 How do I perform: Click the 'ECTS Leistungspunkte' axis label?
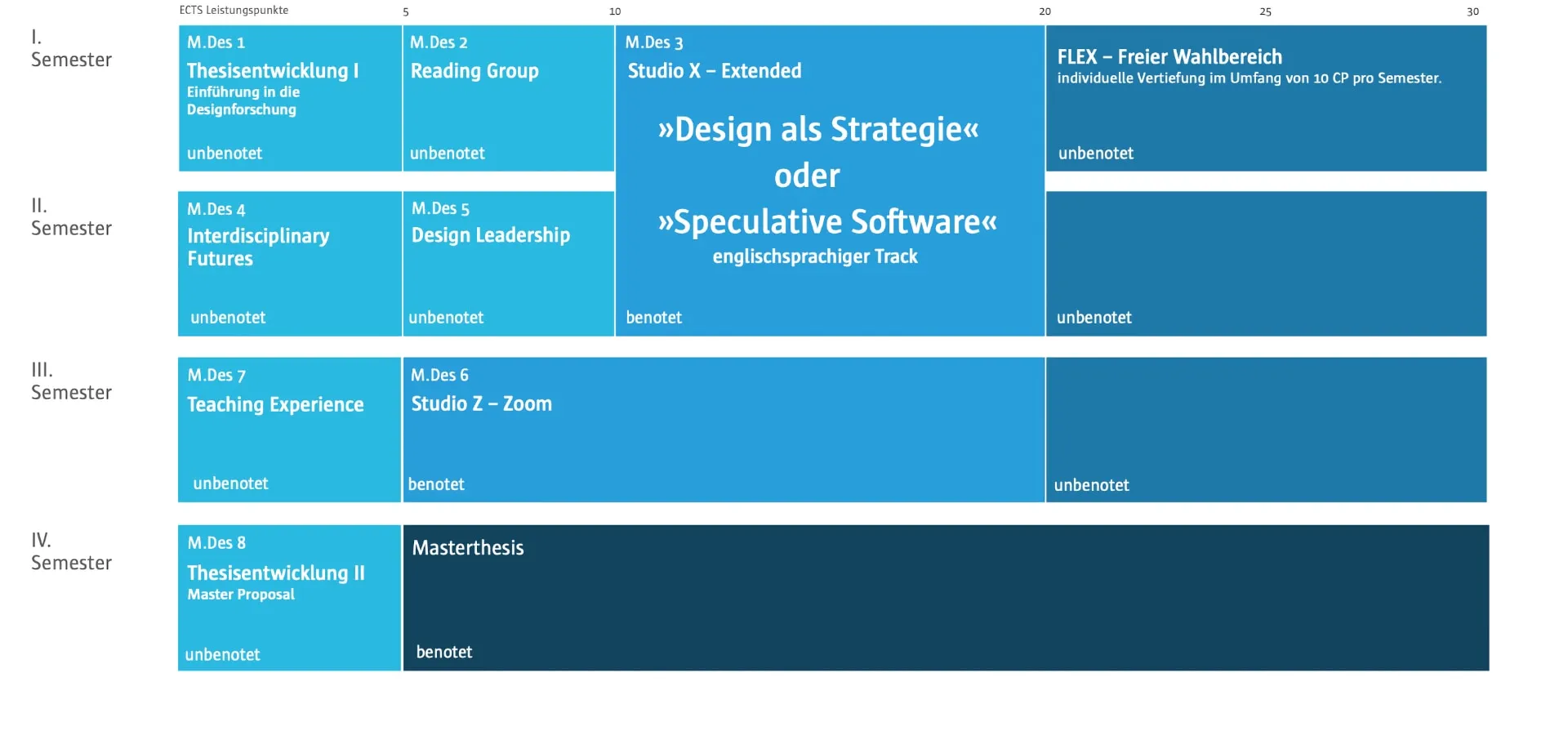[234, 11]
